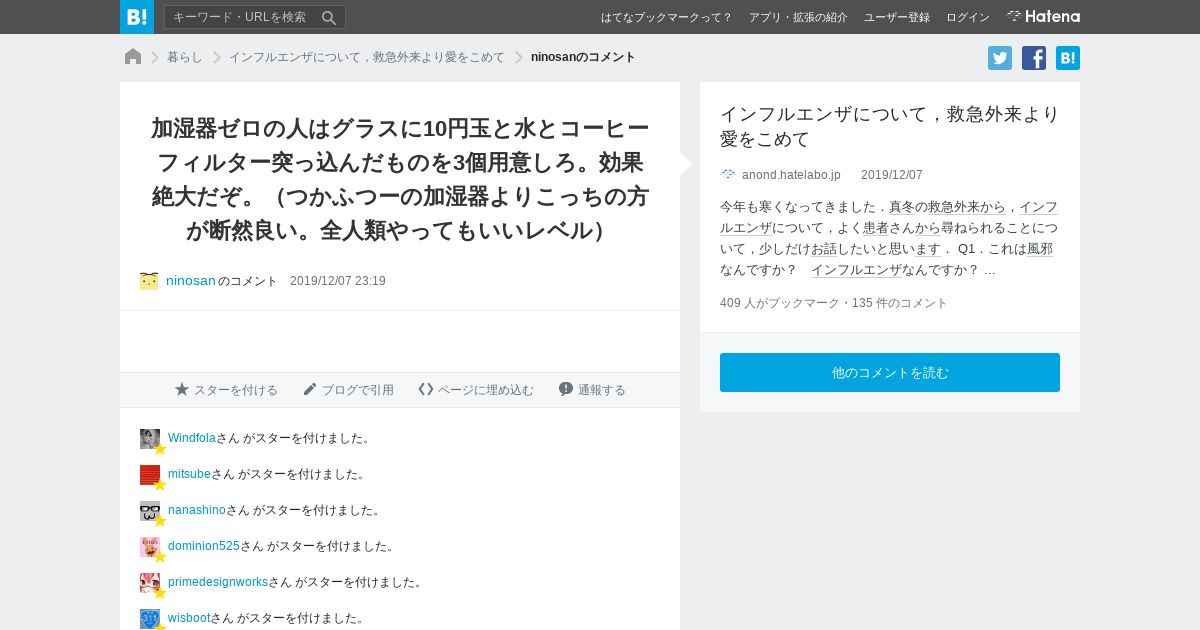Open はてなブックマークって？ link
The height and width of the screenshot is (630, 1200).
666,17
